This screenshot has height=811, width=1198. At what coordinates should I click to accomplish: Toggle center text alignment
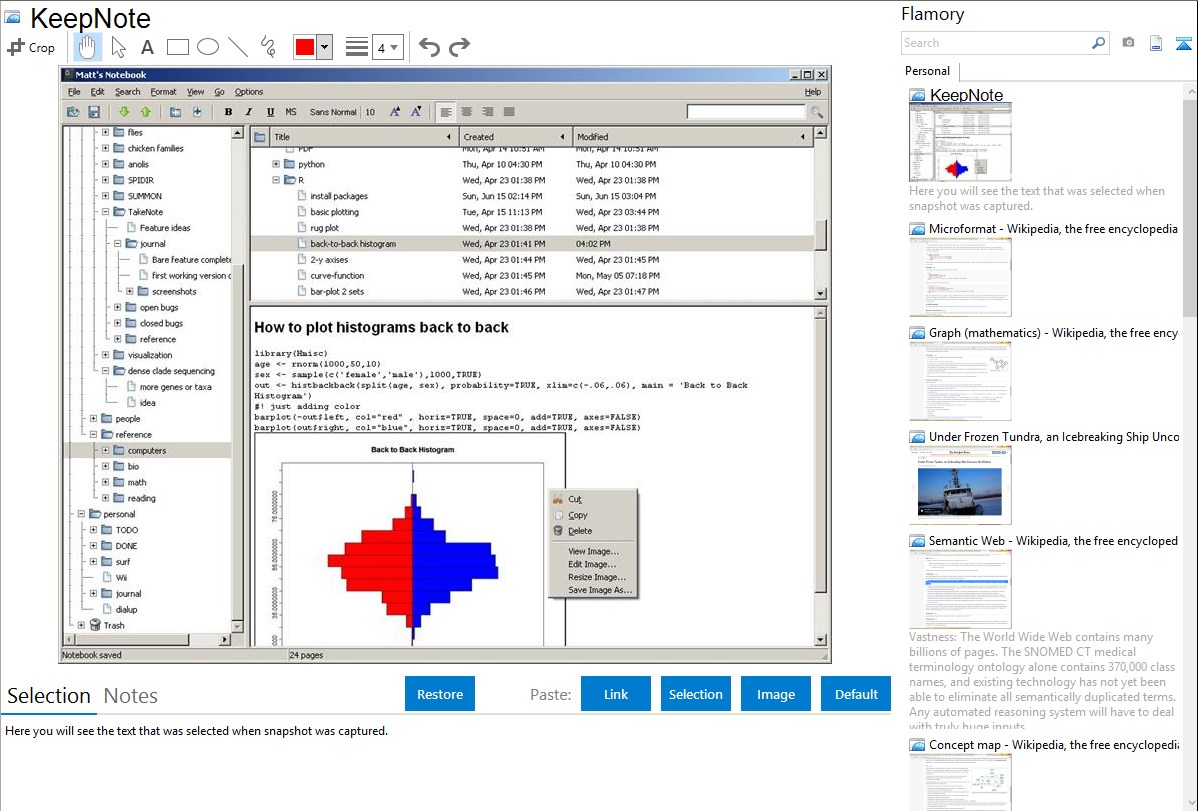(467, 112)
